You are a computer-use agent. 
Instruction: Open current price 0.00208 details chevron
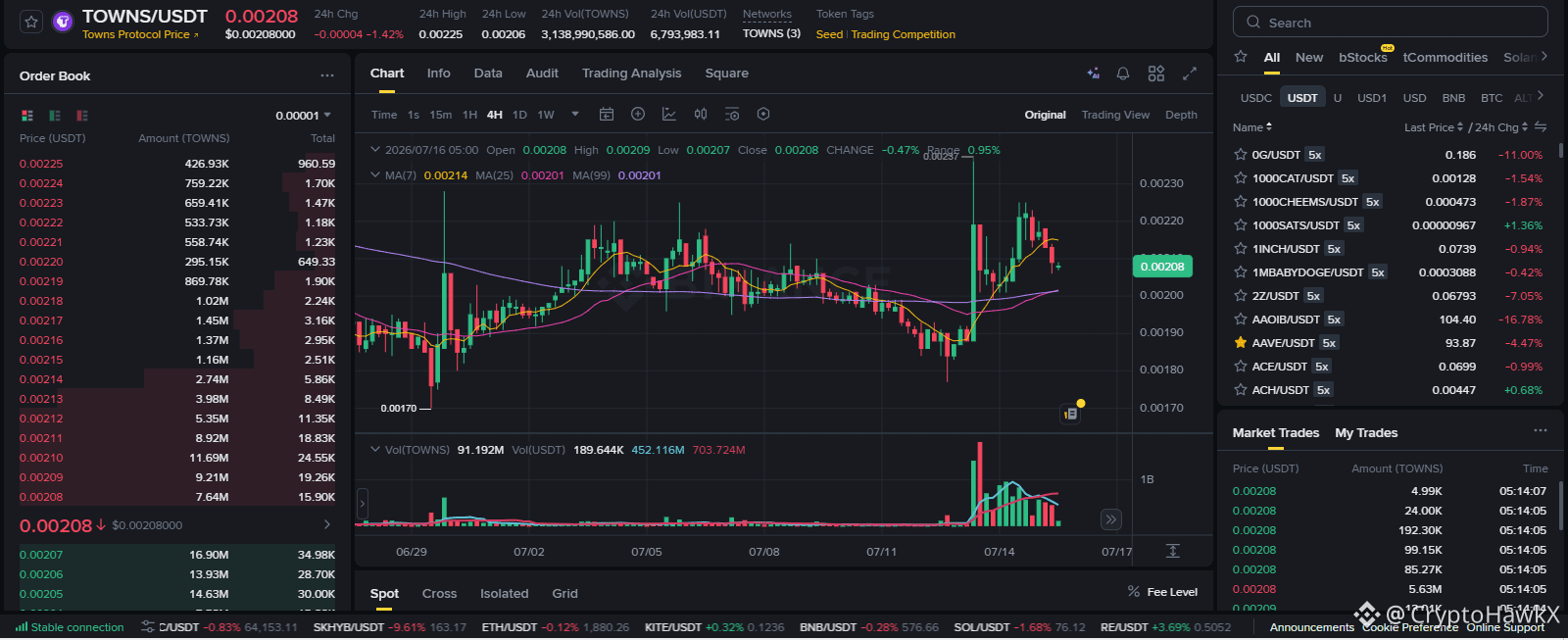tap(327, 525)
